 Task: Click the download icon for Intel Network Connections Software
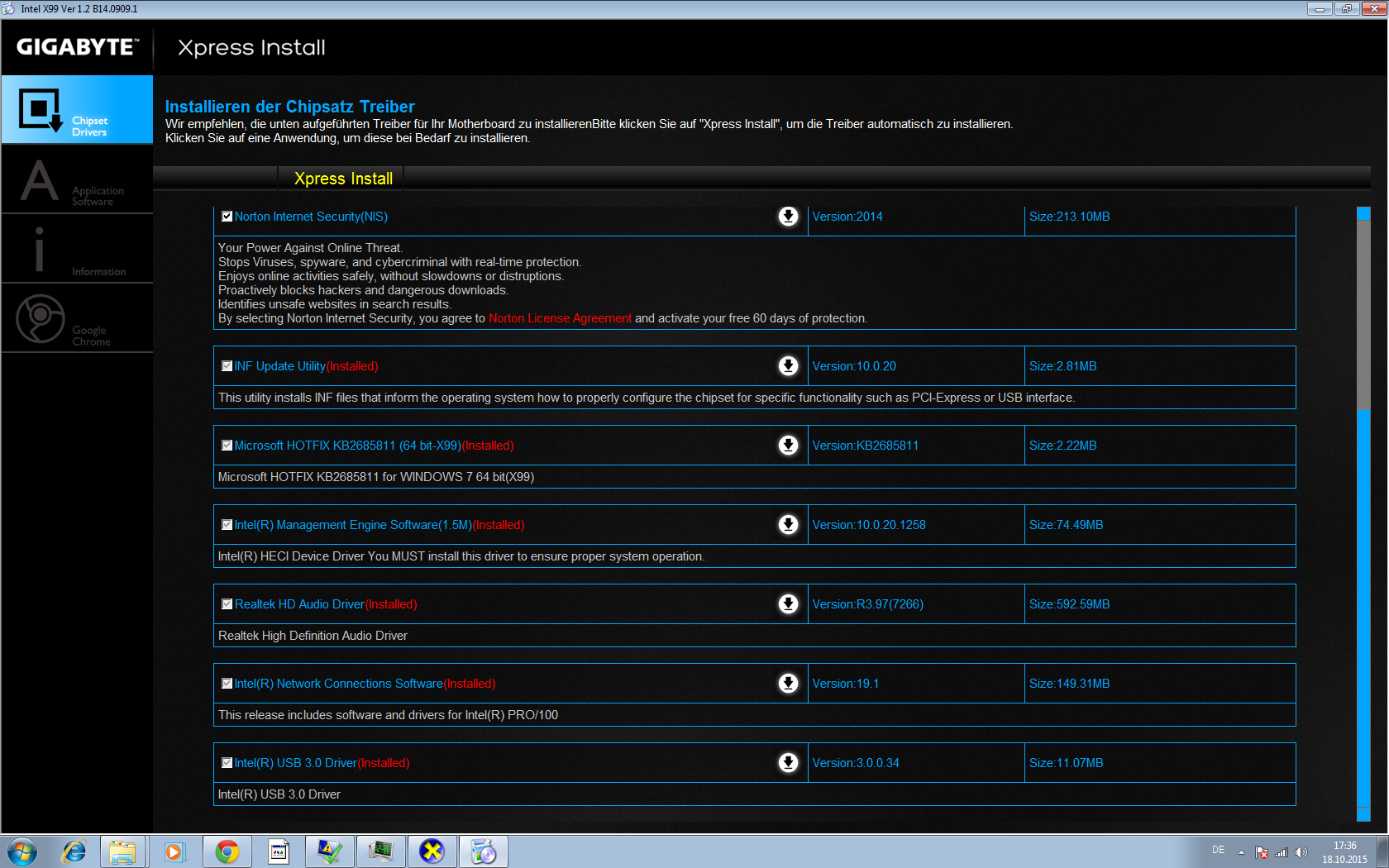pyautogui.click(x=789, y=684)
